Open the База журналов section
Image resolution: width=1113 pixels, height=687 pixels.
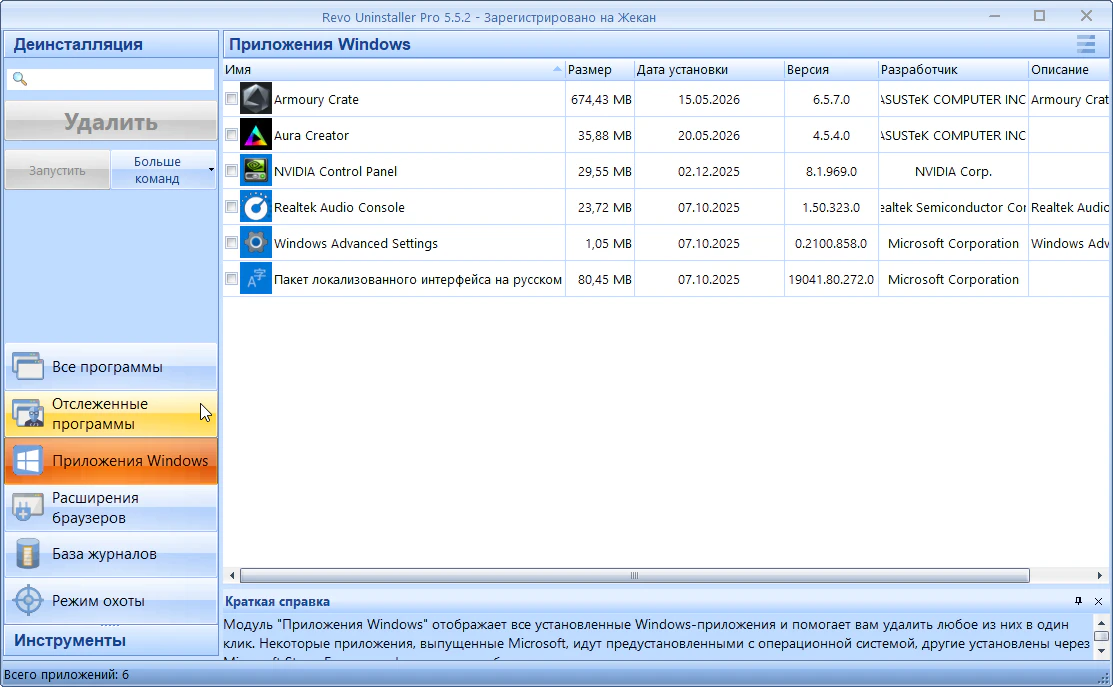(111, 554)
